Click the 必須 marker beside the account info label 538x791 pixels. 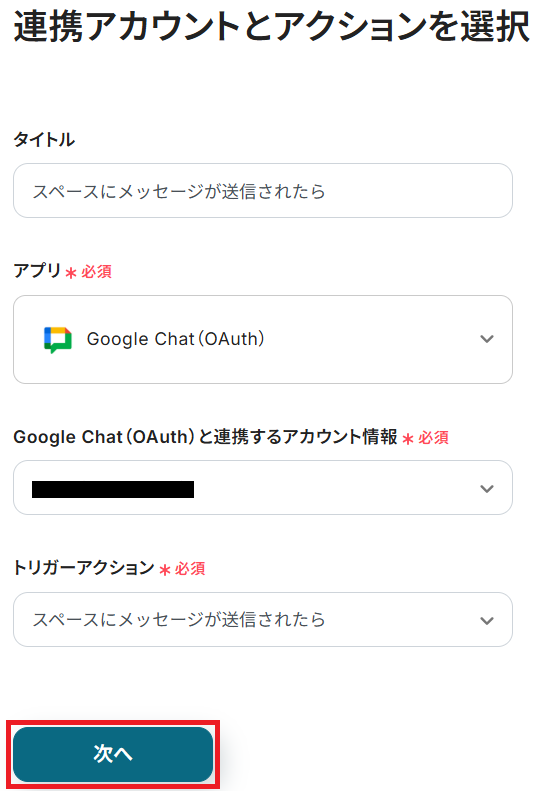[x=425, y=438]
